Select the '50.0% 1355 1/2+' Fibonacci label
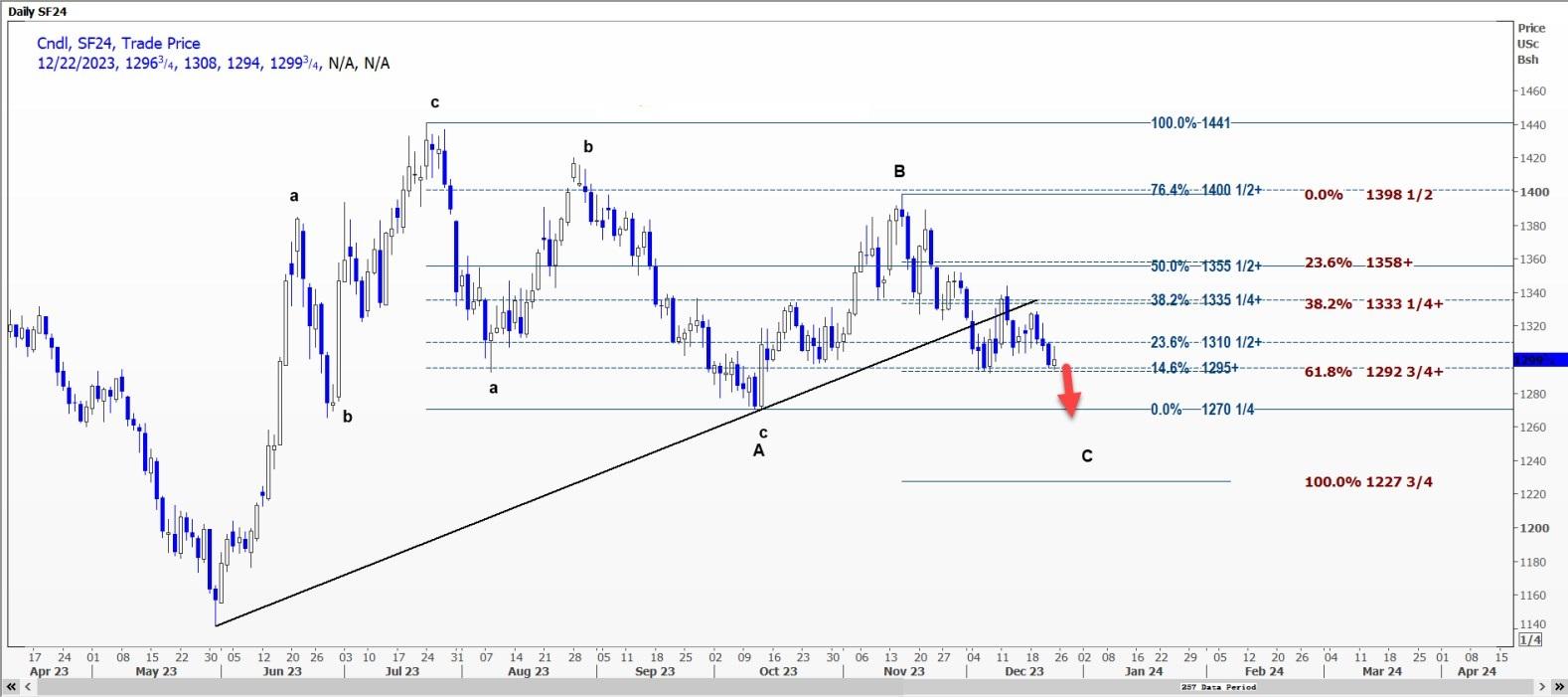Viewport: 1568px width, 697px height. point(1206,266)
